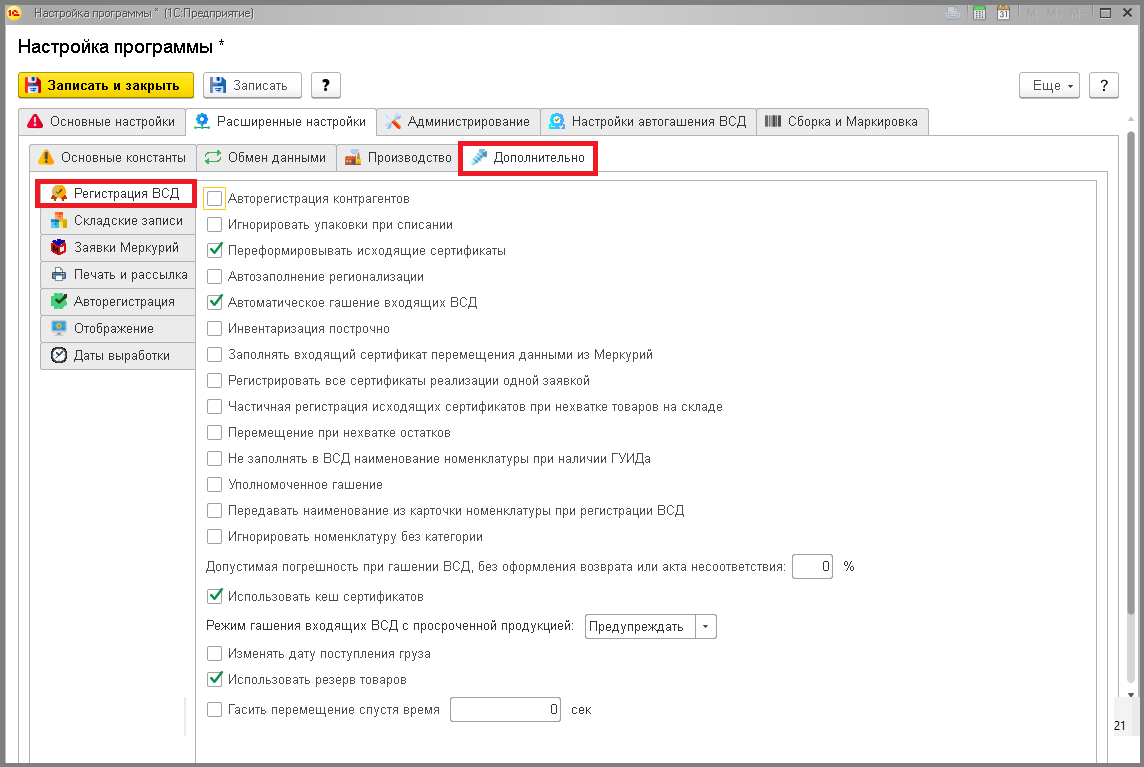Screen dimensions: 1144x767
Task: Switch to Основные настройки tab
Action: [x=101, y=122]
